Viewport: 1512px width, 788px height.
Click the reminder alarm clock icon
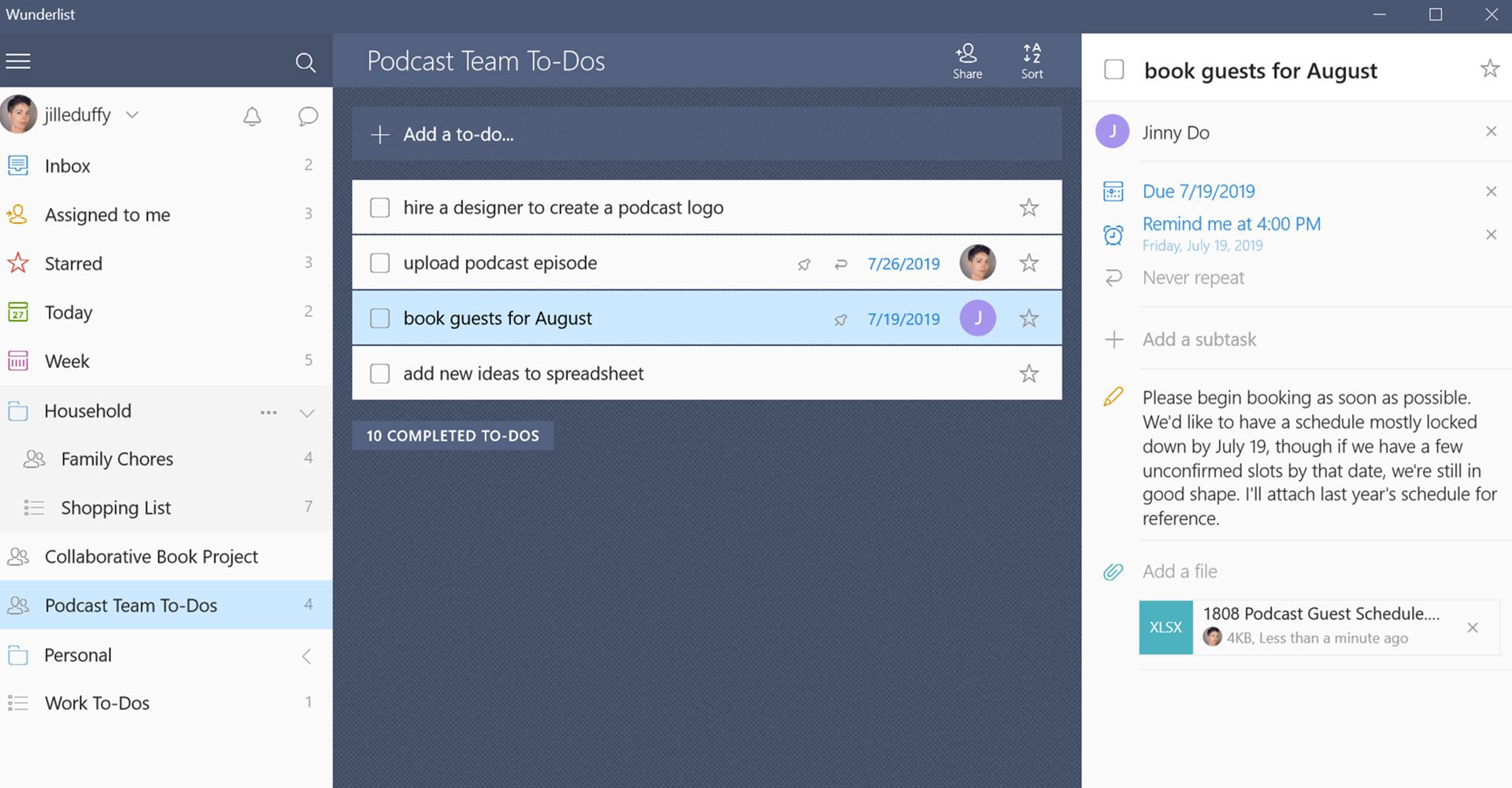pyautogui.click(x=1114, y=234)
